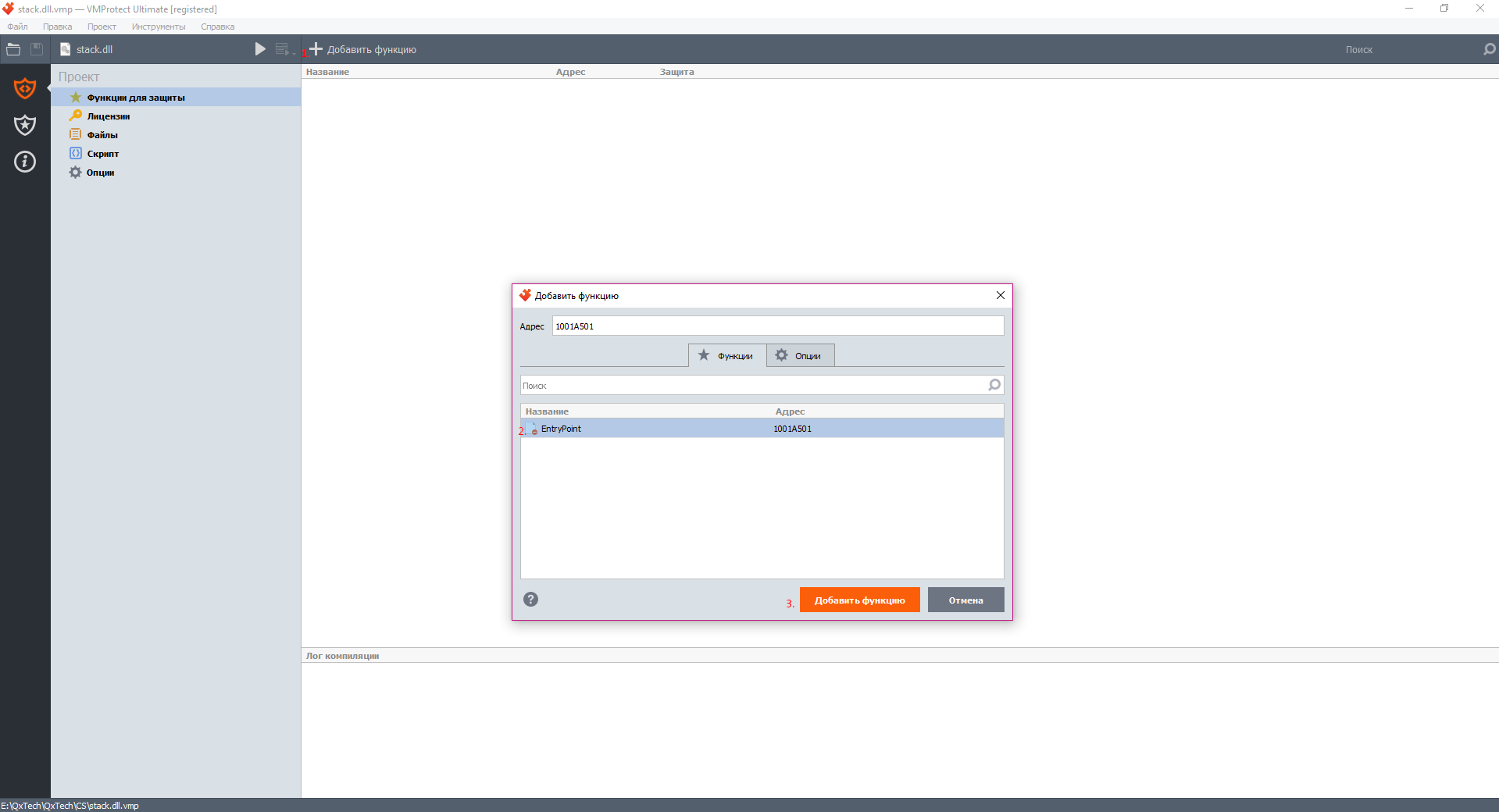1499x812 pixels.
Task: Select the stack.dll file entry
Action: [x=87, y=49]
